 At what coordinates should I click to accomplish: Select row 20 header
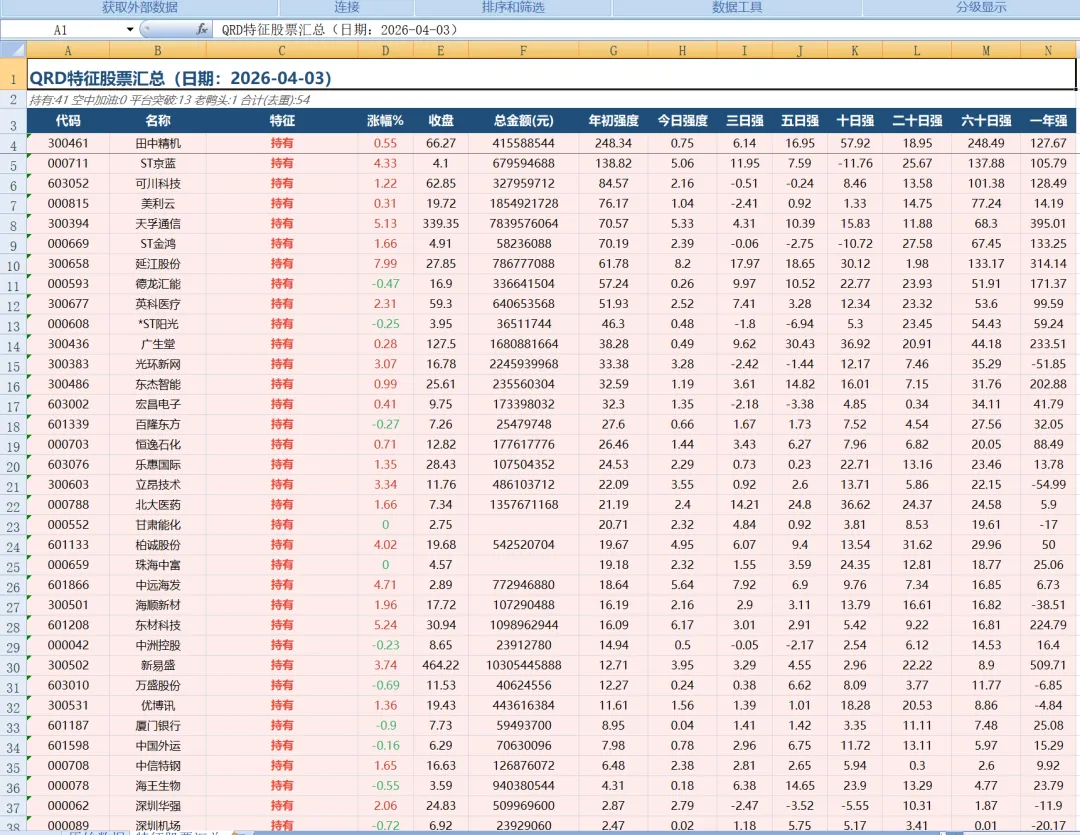[13, 466]
